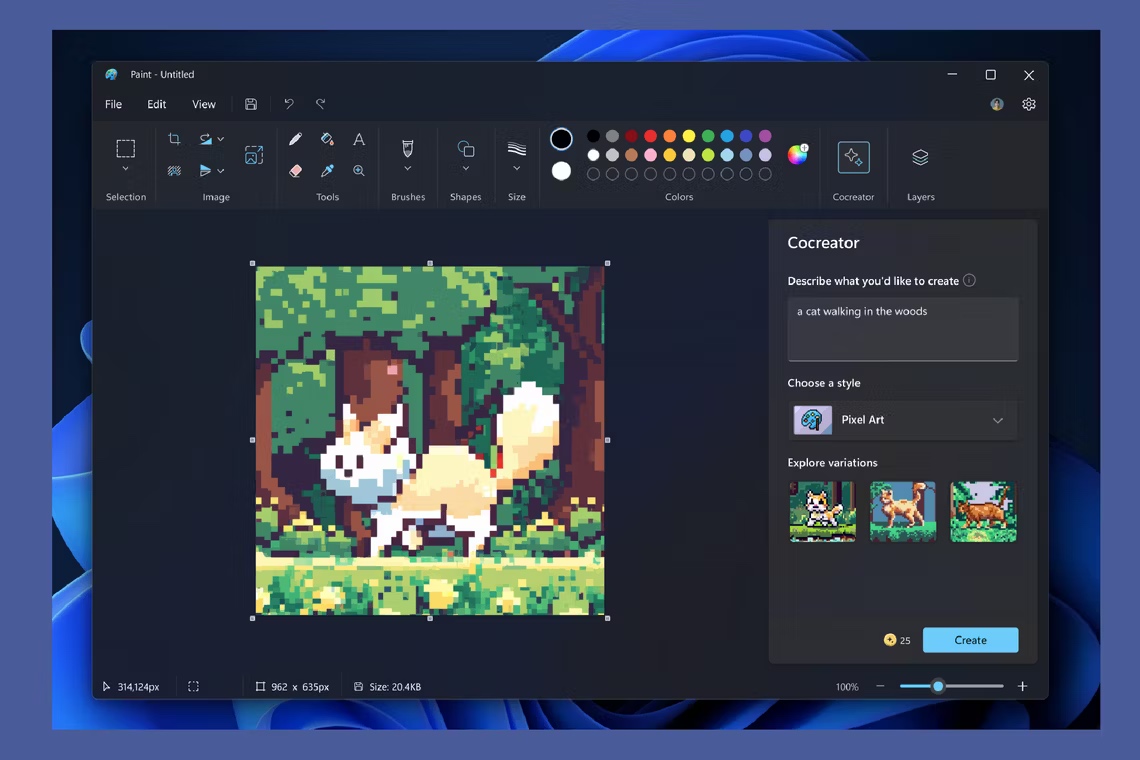Viewport: 1140px width, 760px height.
Task: Select the Color picker eyedropper tool
Action: pos(327,171)
